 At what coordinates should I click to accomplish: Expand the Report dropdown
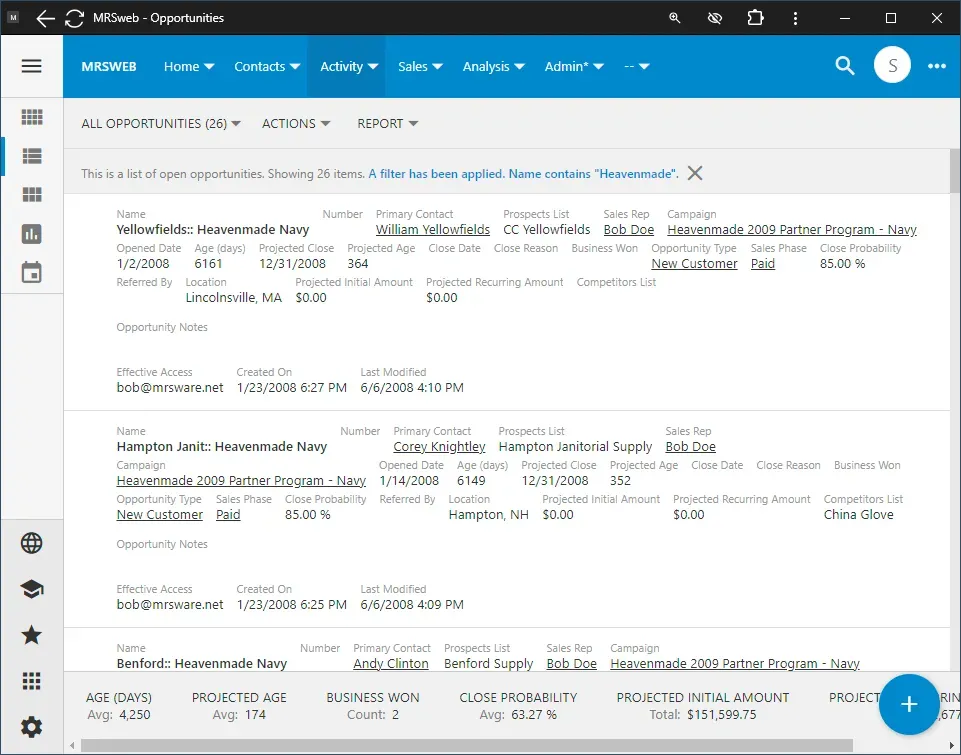pos(388,124)
